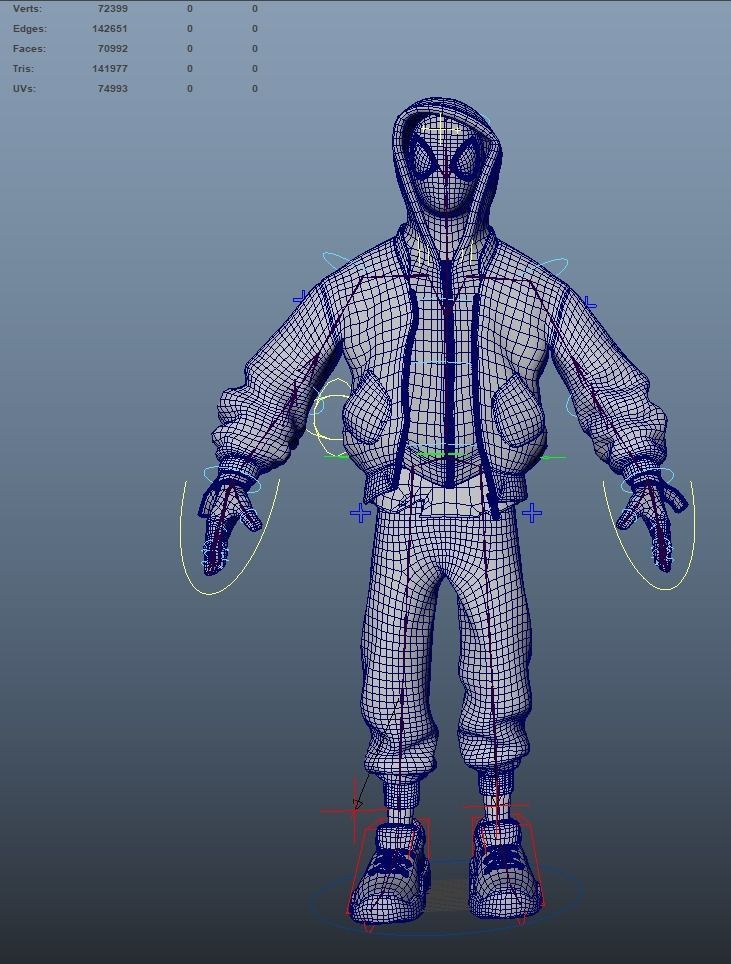Select the vertex count value 72399
The height and width of the screenshot is (964, 731).
point(113,9)
